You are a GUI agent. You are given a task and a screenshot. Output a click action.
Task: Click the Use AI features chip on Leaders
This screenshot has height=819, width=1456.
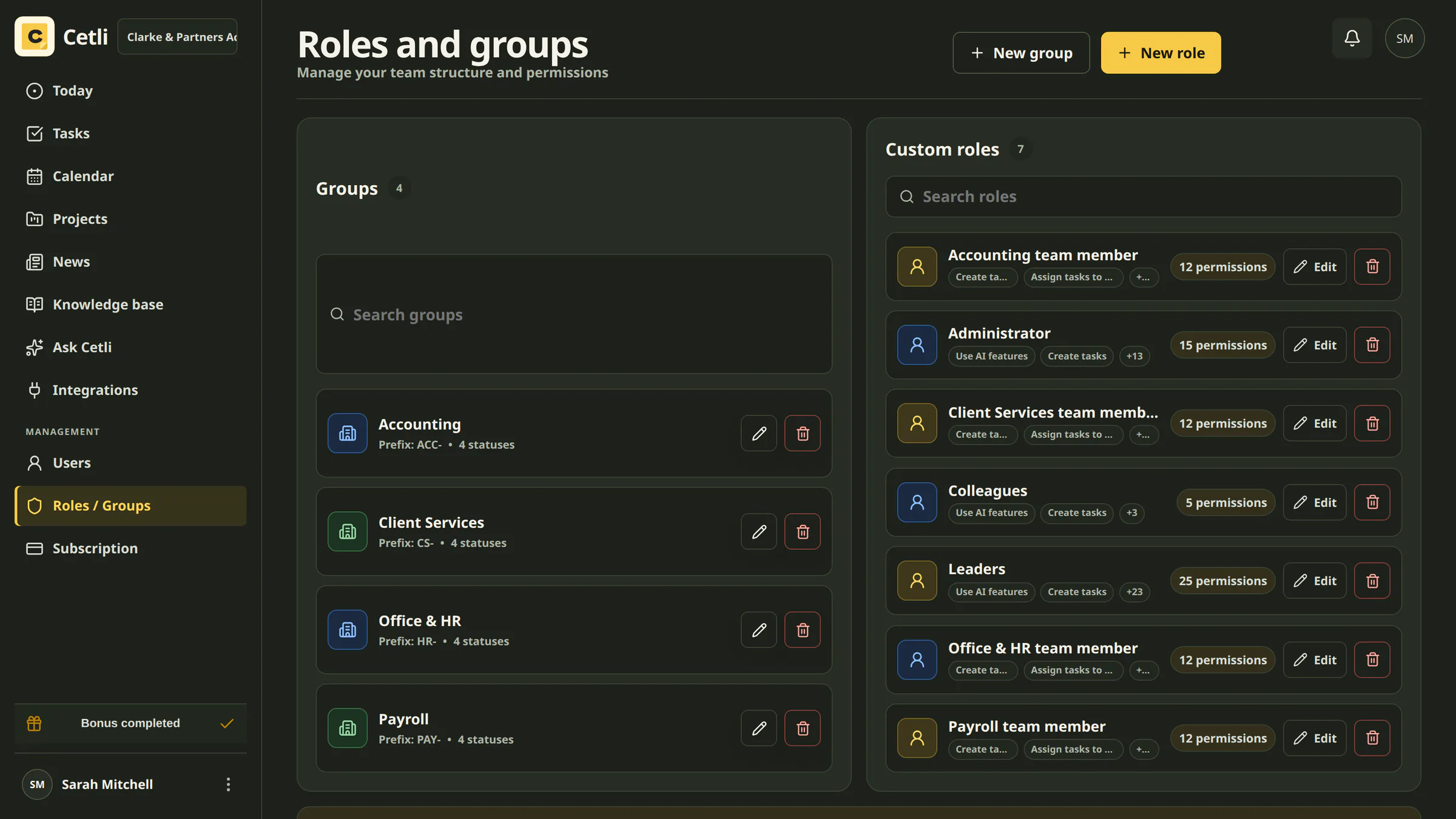point(991,591)
